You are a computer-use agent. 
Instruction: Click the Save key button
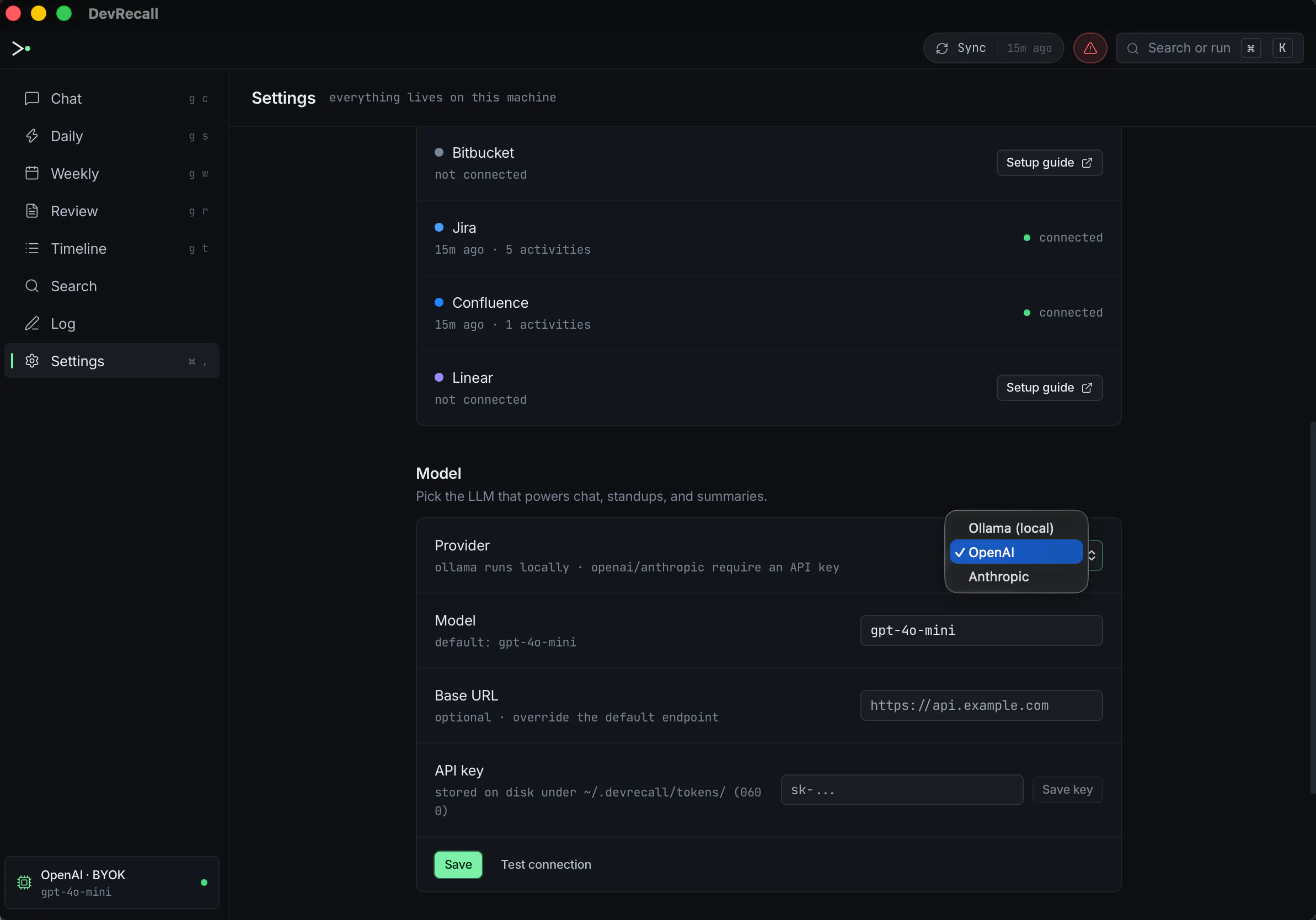(x=1067, y=789)
